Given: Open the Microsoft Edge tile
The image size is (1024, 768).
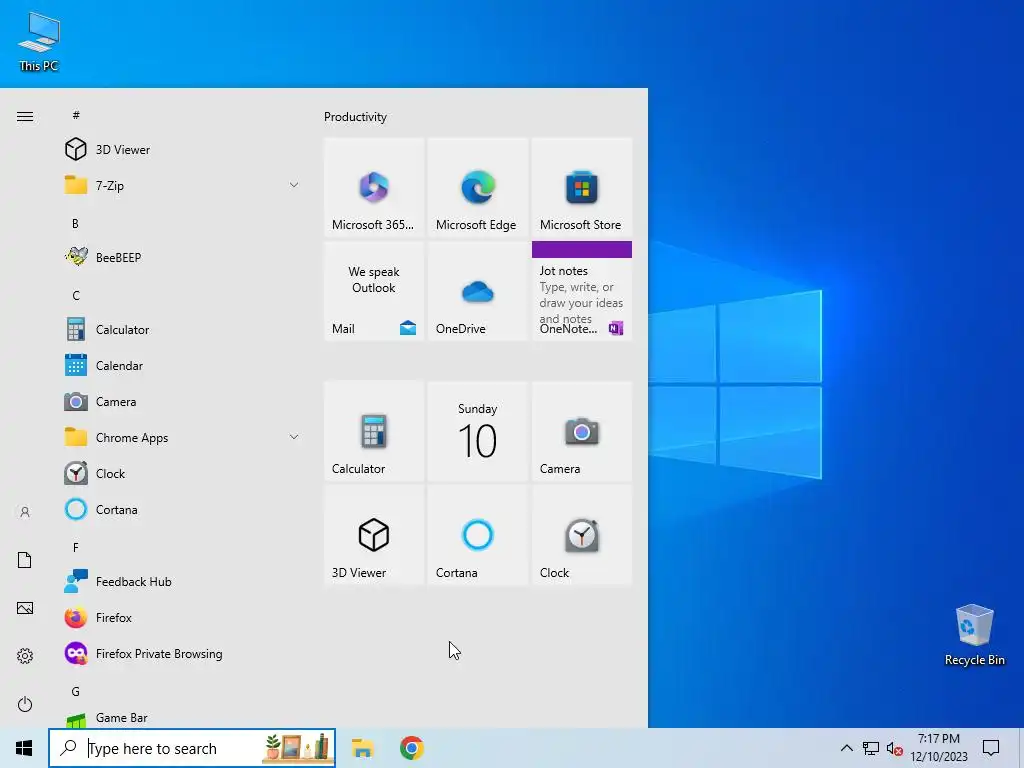Looking at the screenshot, I should tap(478, 187).
